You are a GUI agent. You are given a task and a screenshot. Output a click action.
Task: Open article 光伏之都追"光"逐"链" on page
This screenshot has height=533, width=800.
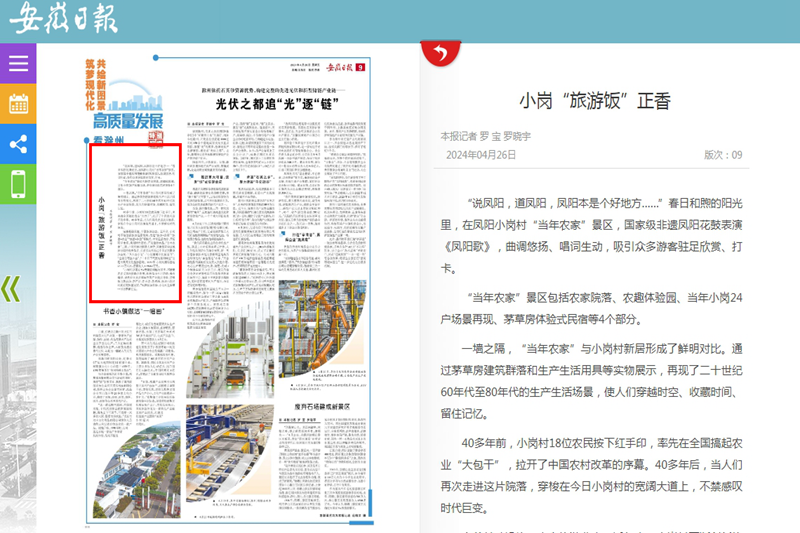[x=277, y=104]
